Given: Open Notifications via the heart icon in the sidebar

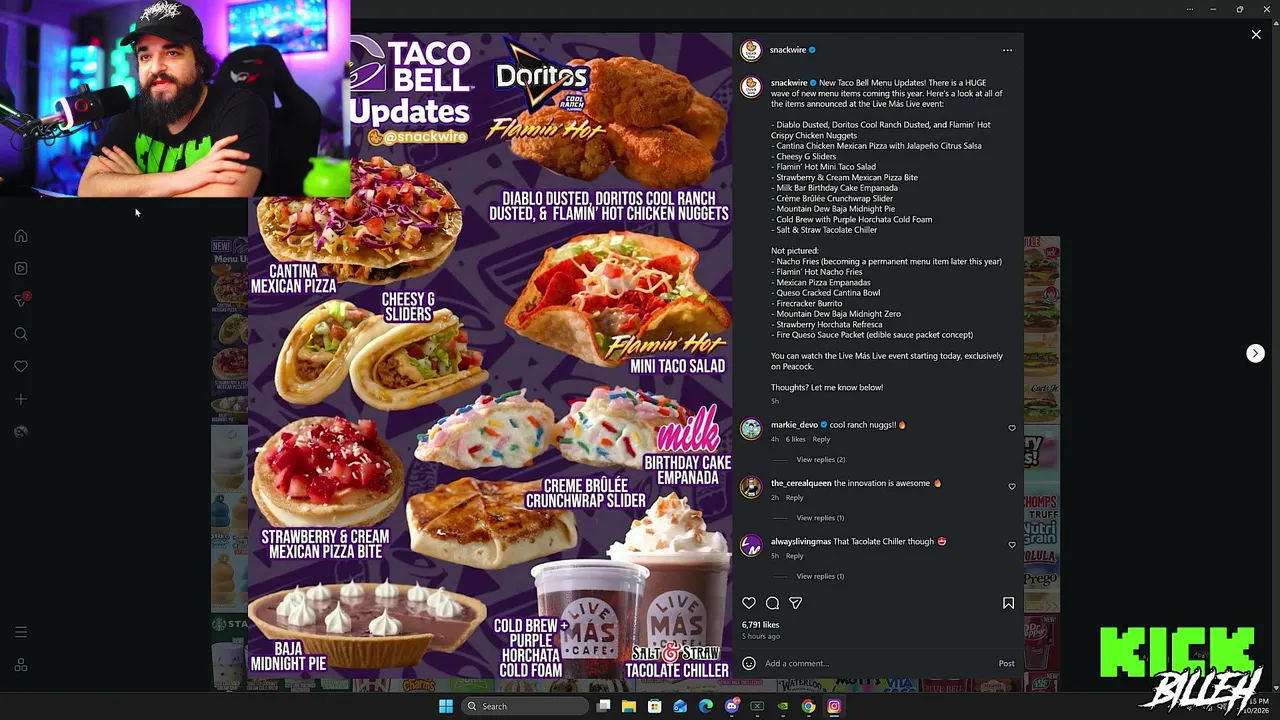Looking at the screenshot, I should pos(21,366).
